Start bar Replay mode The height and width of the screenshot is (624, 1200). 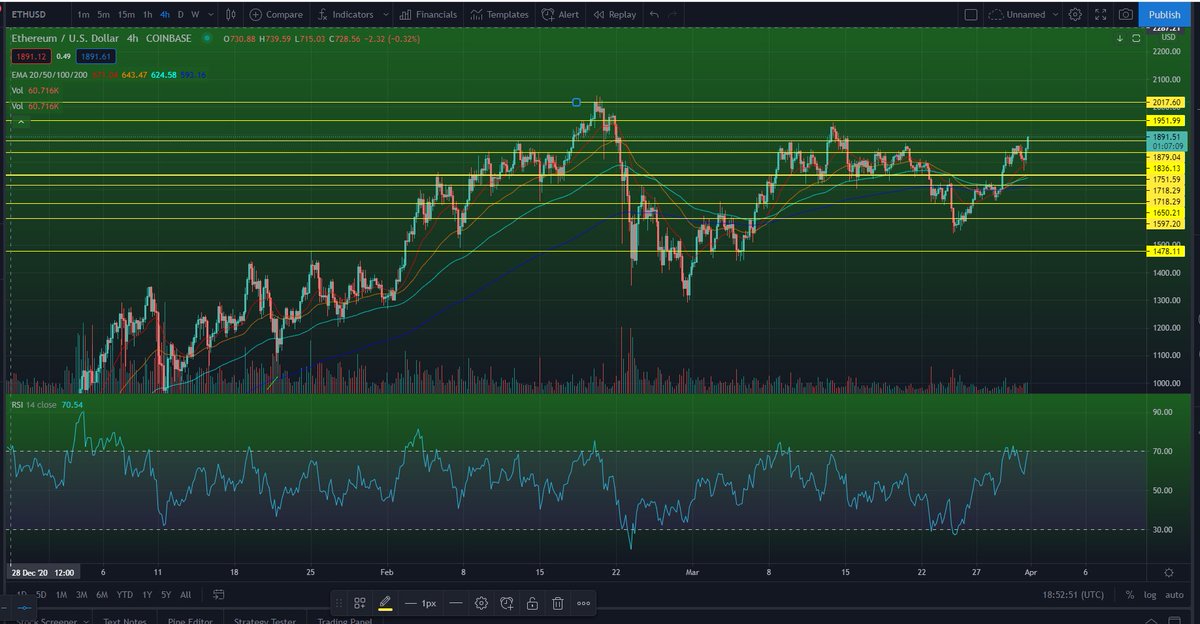pyautogui.click(x=614, y=15)
